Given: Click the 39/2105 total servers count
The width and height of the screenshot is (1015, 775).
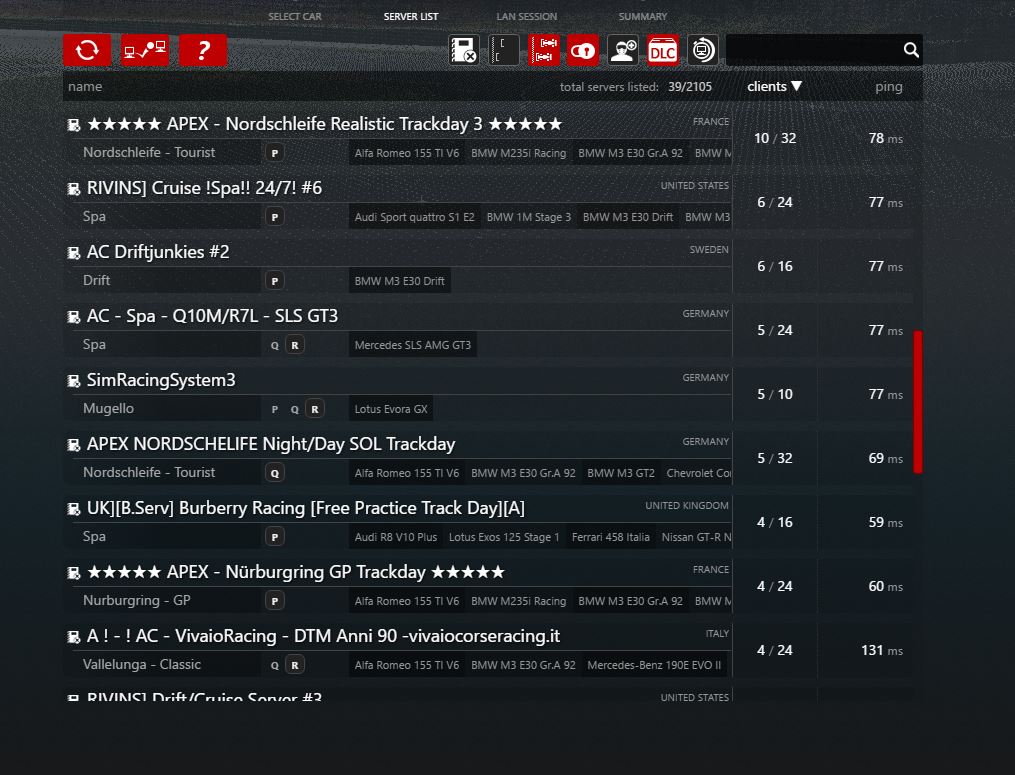Looking at the screenshot, I should pyautogui.click(x=690, y=87).
